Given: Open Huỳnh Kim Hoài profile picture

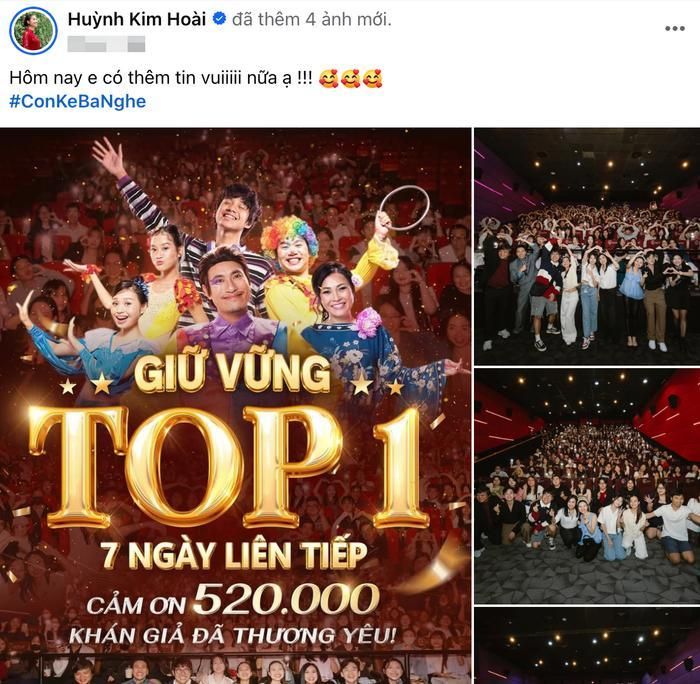Looking at the screenshot, I should pos(33,30).
